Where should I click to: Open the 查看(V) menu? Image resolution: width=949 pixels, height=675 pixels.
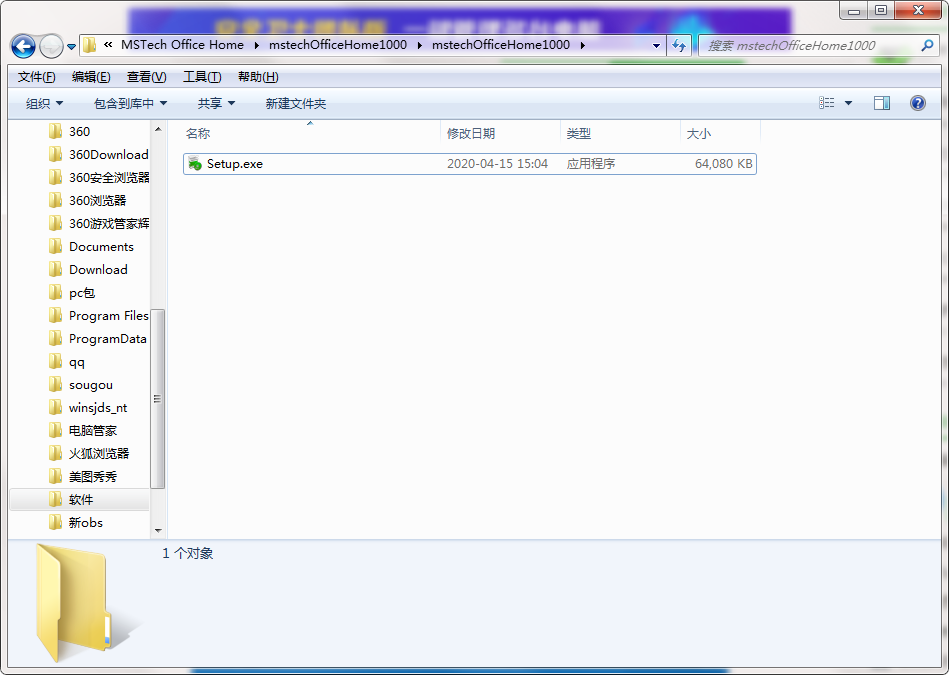pos(146,77)
